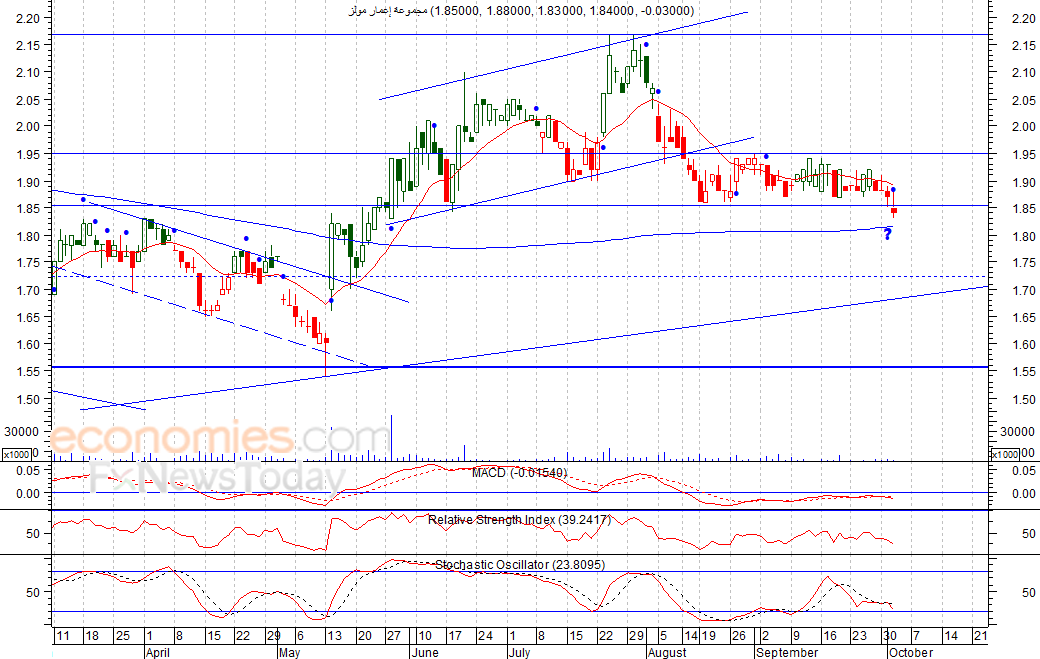Click the x1000 volume multiplier box on the right
The width and height of the screenshot is (1040, 659).
point(1005,454)
